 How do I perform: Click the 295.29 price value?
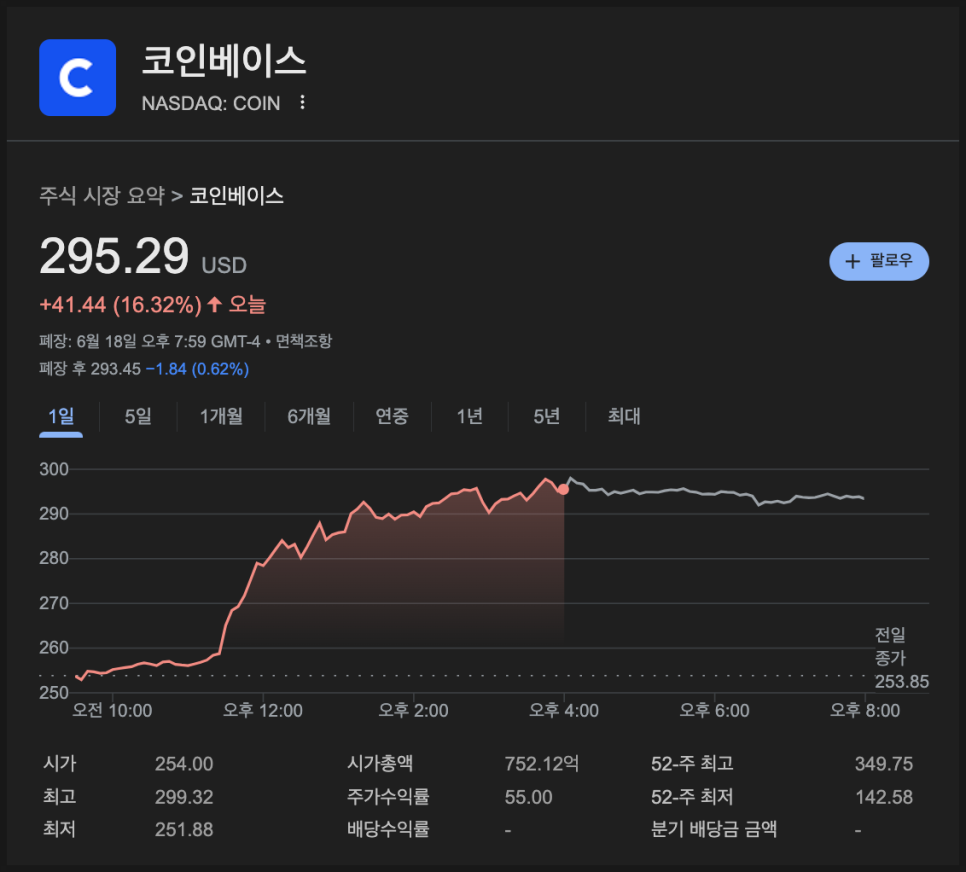point(114,256)
